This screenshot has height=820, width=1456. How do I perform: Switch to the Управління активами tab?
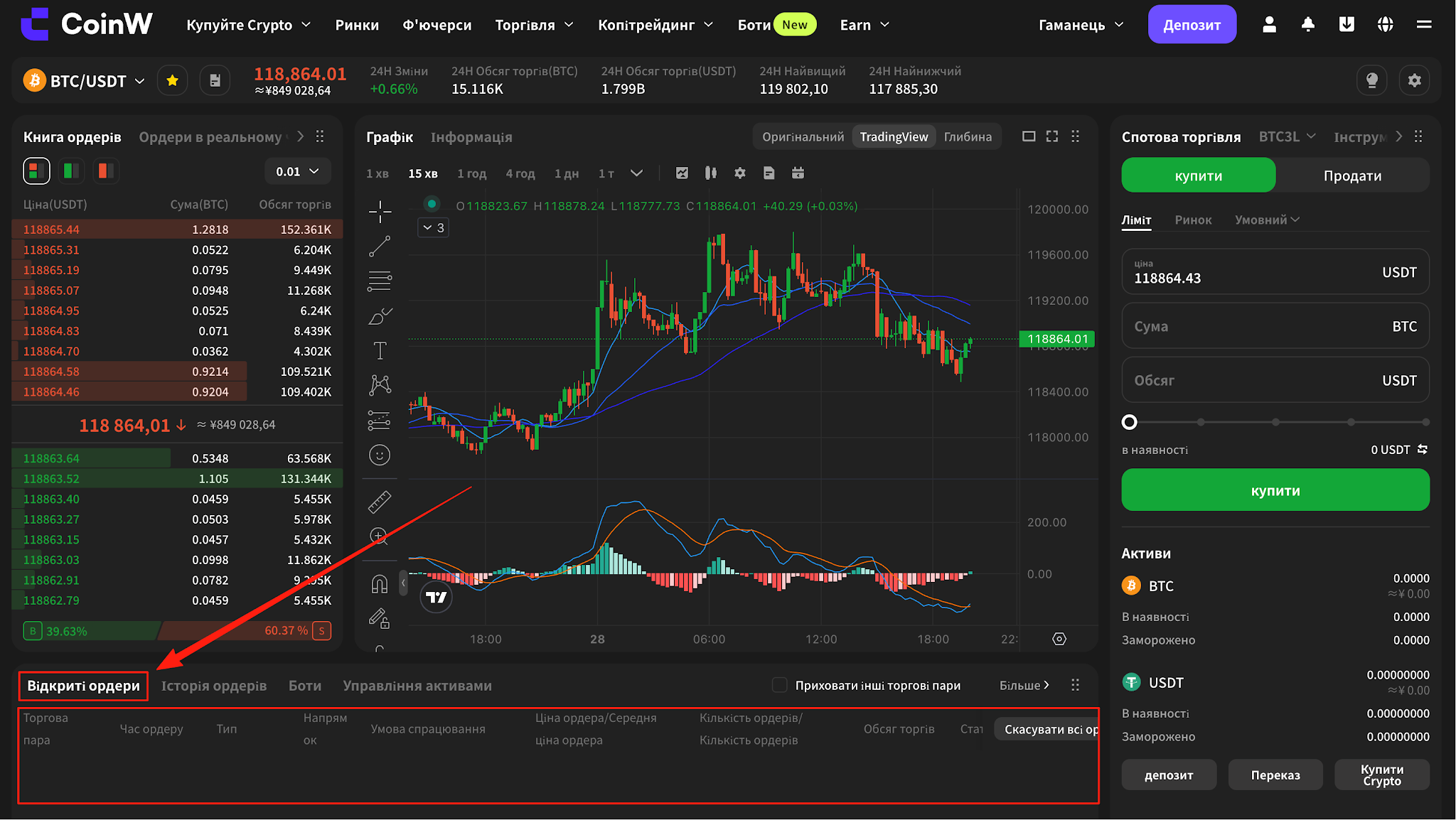coord(417,686)
